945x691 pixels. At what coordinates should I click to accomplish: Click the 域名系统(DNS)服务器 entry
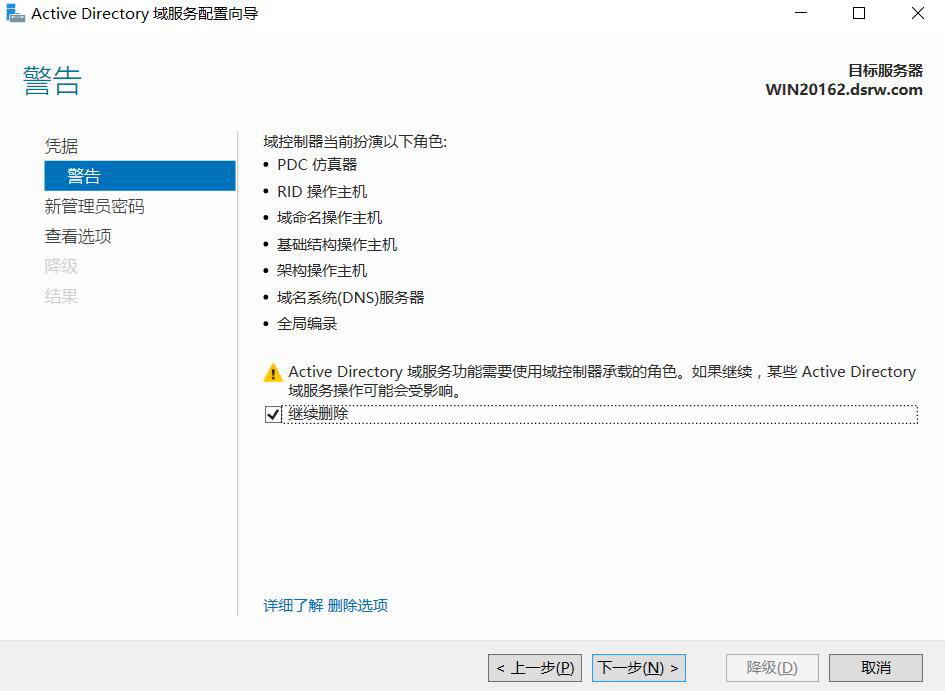click(350, 298)
